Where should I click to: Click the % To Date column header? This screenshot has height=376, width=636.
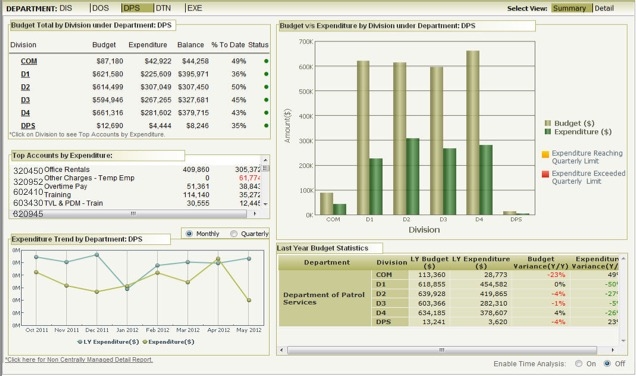point(228,45)
